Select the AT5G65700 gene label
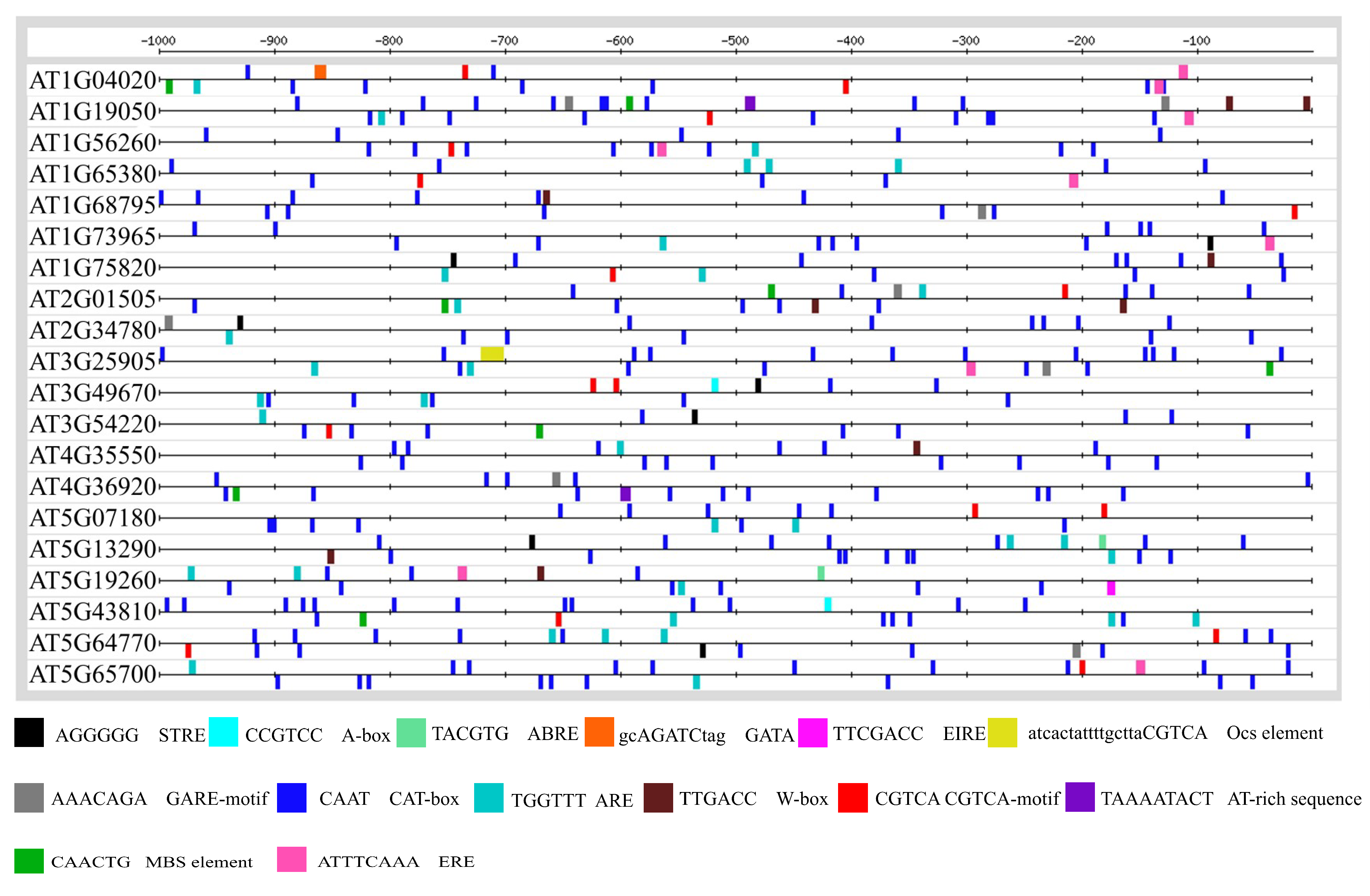Screen dimensions: 1370x896 [x=93, y=674]
